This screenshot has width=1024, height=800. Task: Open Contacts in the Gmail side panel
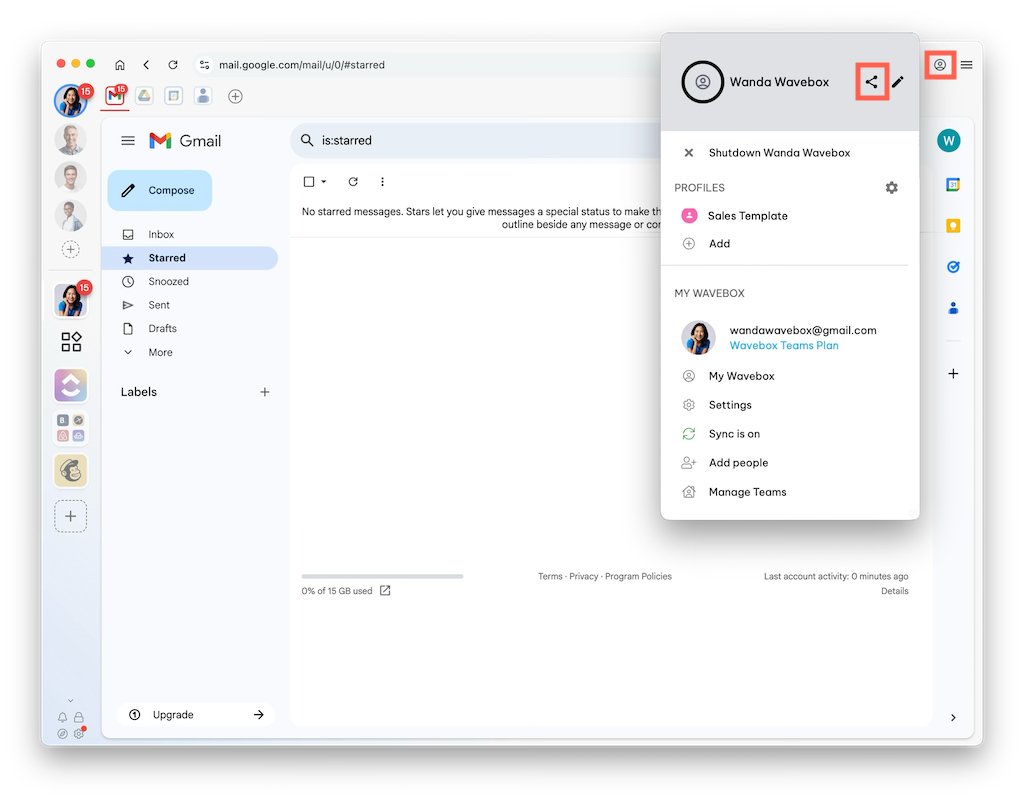click(x=953, y=308)
